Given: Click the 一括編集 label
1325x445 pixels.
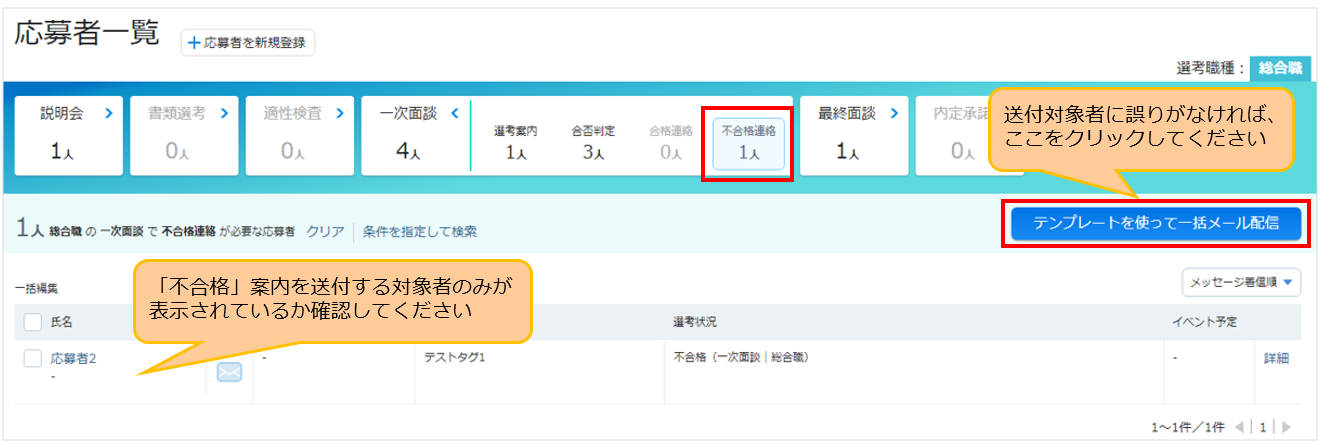Looking at the screenshot, I should [x=36, y=288].
